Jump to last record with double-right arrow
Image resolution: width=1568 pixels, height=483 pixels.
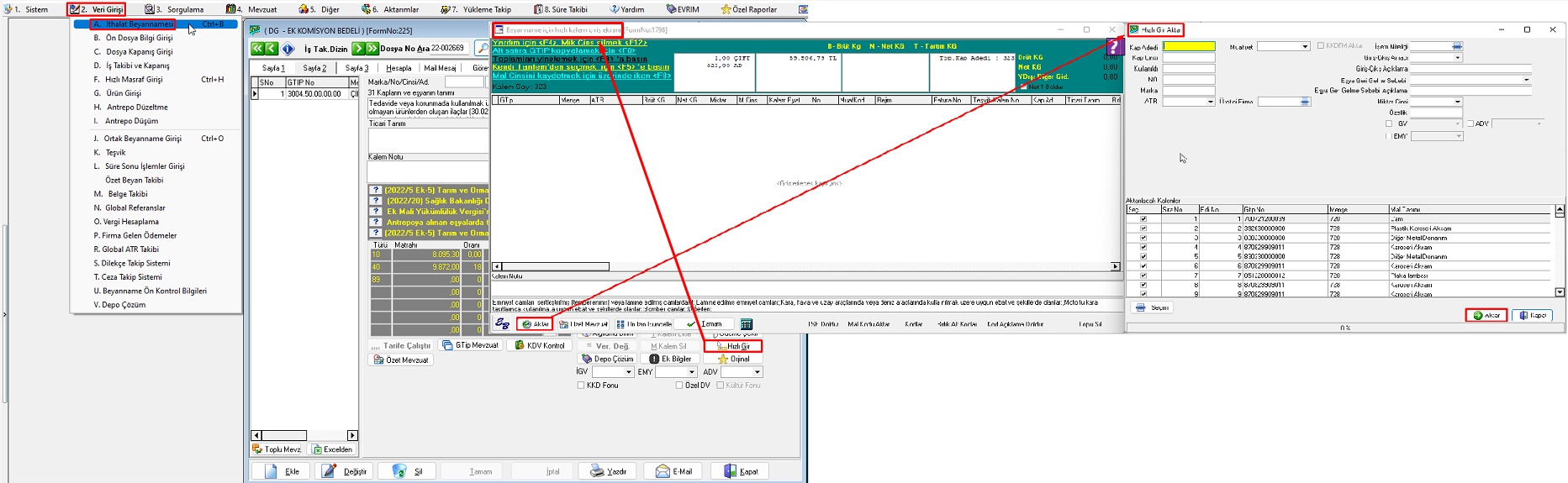pos(372,49)
